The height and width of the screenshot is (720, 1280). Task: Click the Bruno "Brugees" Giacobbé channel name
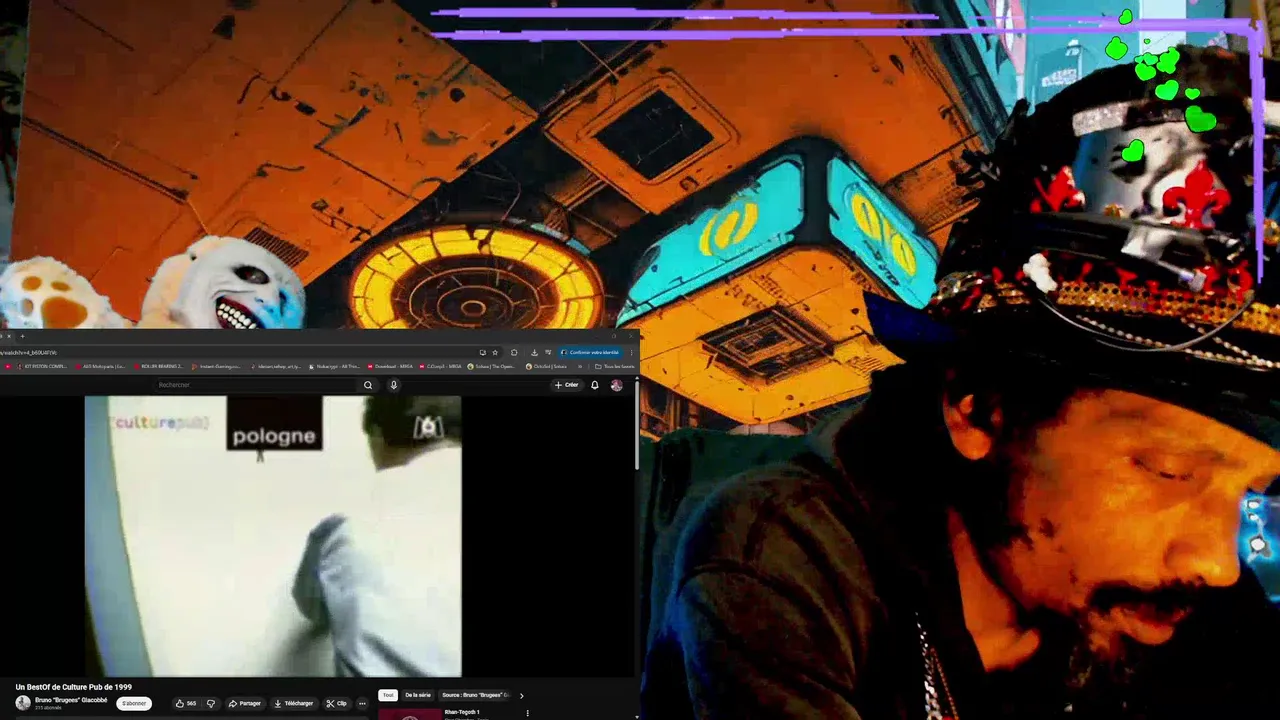coord(71,700)
